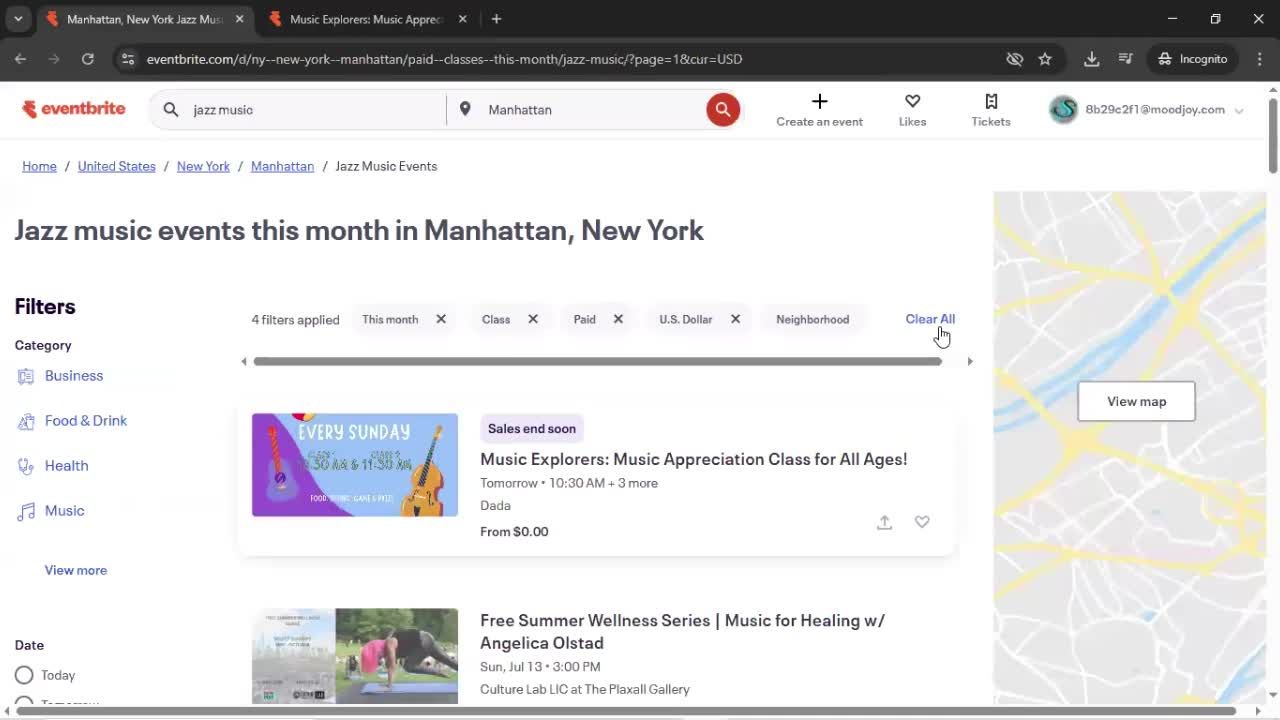
Task: Click the Eventbrite logo
Action: point(74,109)
